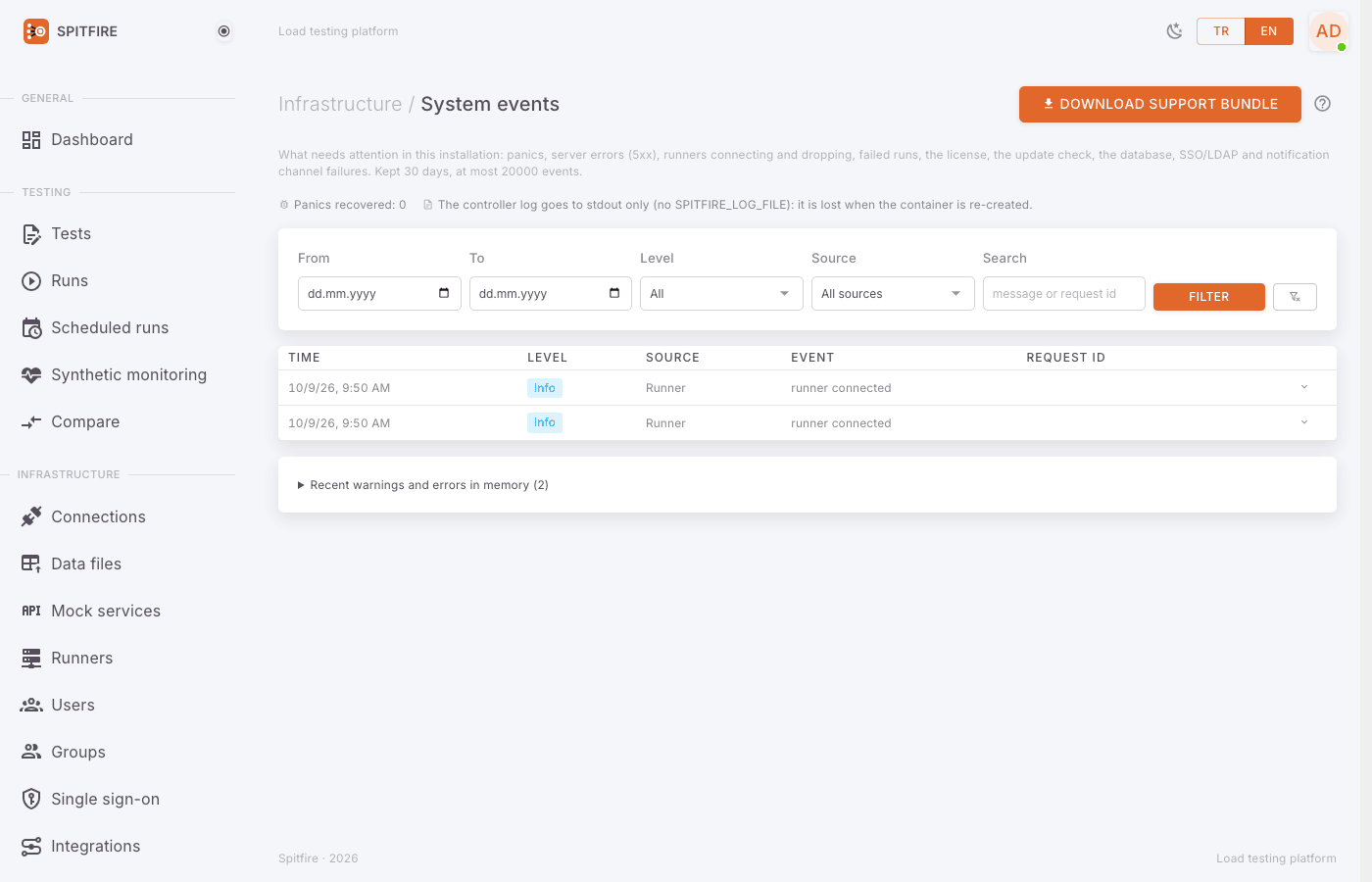This screenshot has width=1372, height=882.
Task: Click the Single sign-on shield icon
Action: pos(31,799)
